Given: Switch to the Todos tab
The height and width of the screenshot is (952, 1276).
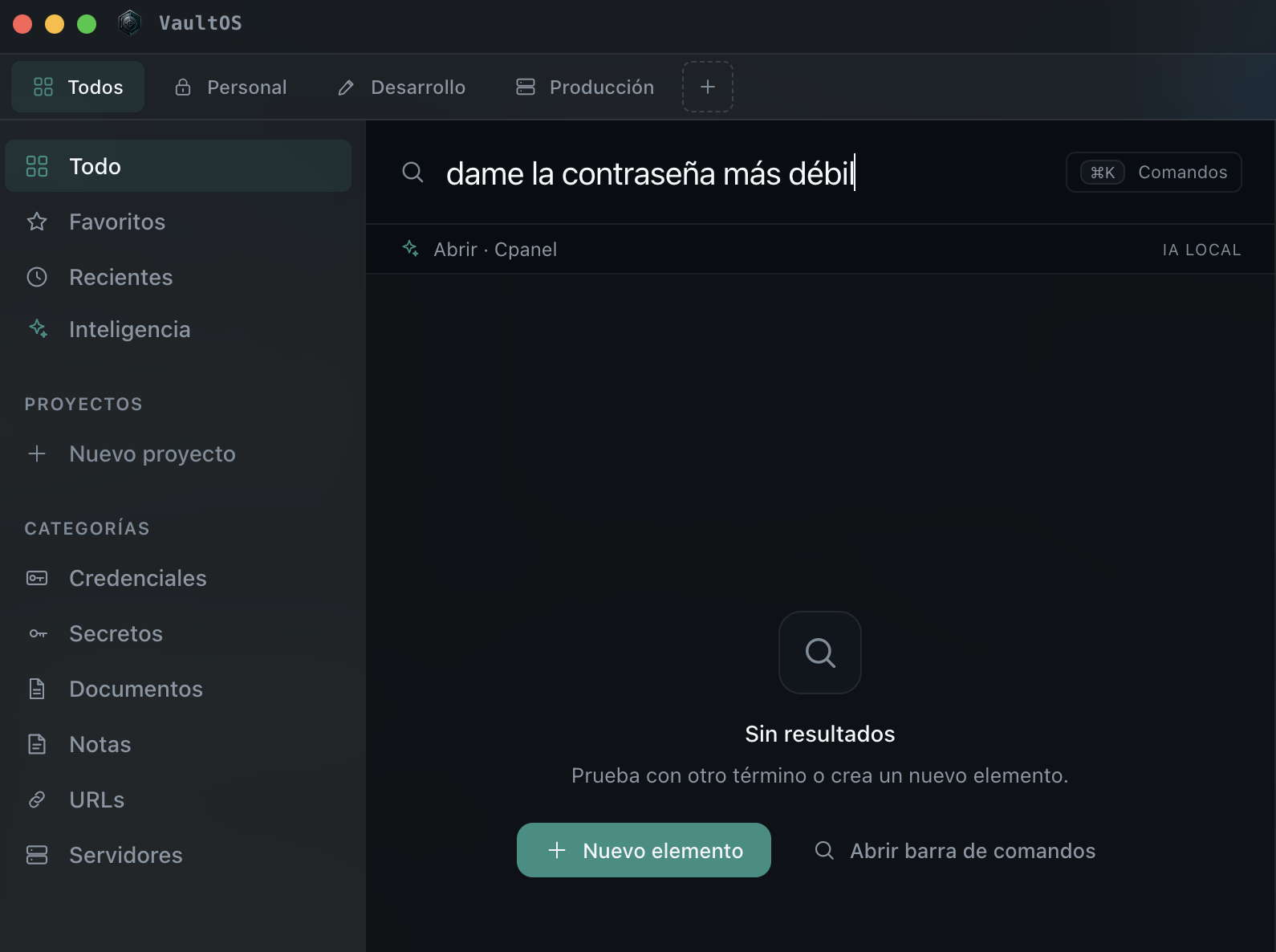Looking at the screenshot, I should coord(78,87).
